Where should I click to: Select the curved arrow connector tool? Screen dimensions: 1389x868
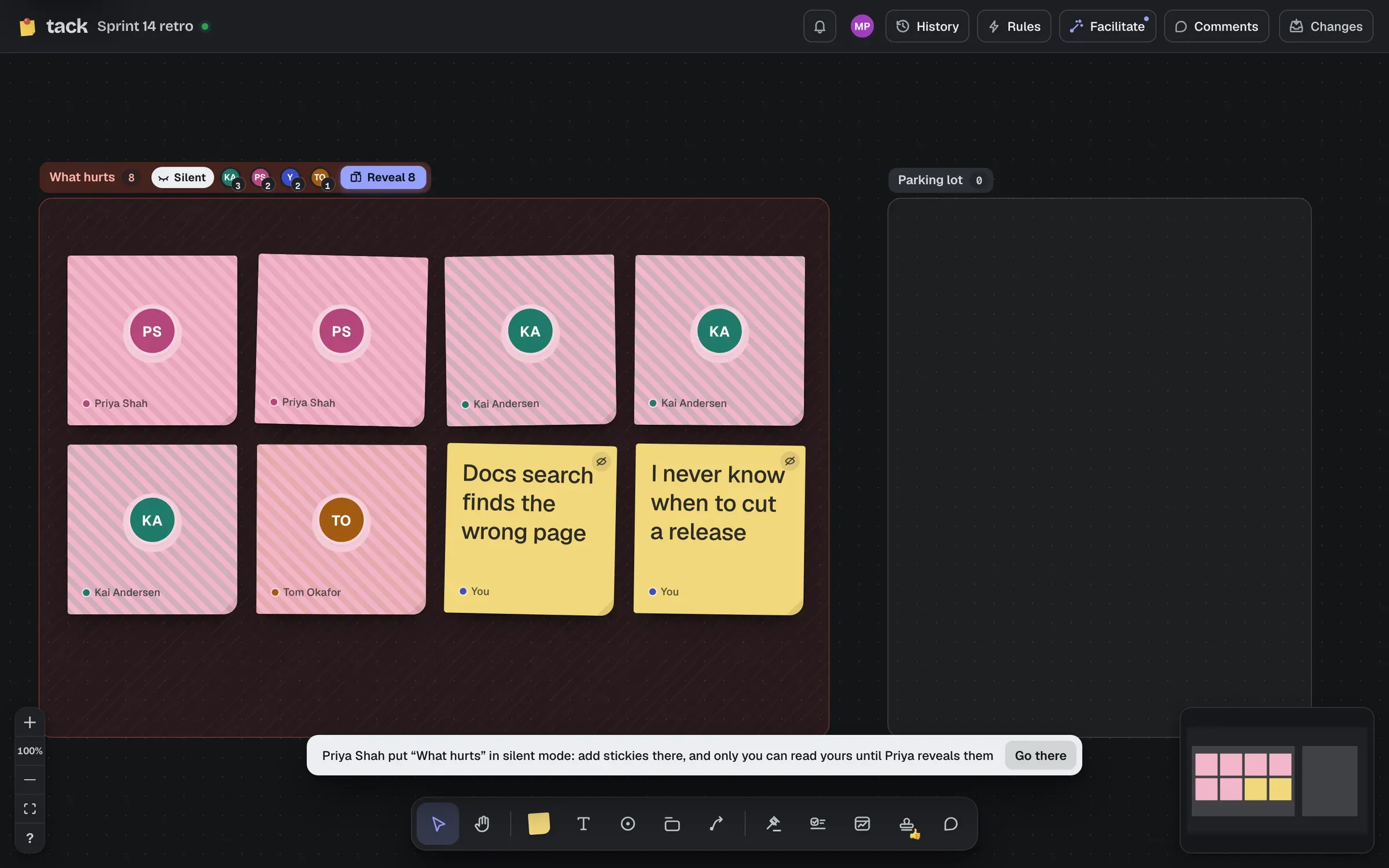pos(716,823)
